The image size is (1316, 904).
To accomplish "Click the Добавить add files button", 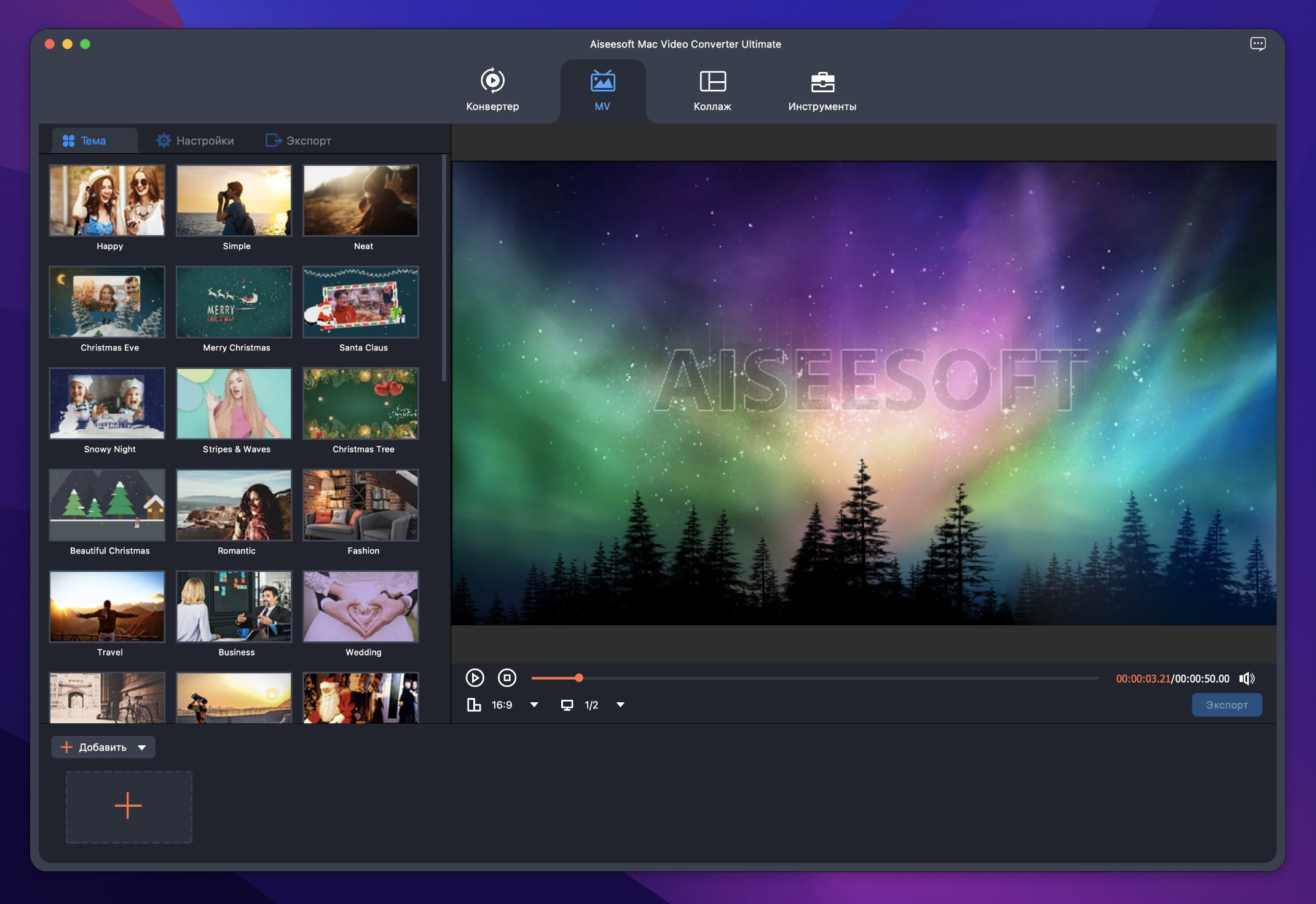I will (x=94, y=747).
